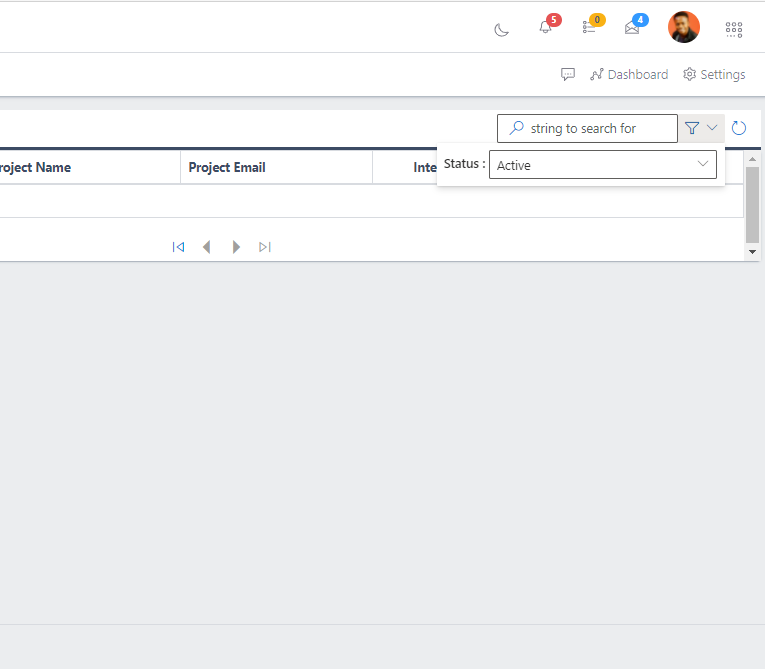Sort by the Project Email column header
765x669 pixels.
pyautogui.click(x=227, y=167)
